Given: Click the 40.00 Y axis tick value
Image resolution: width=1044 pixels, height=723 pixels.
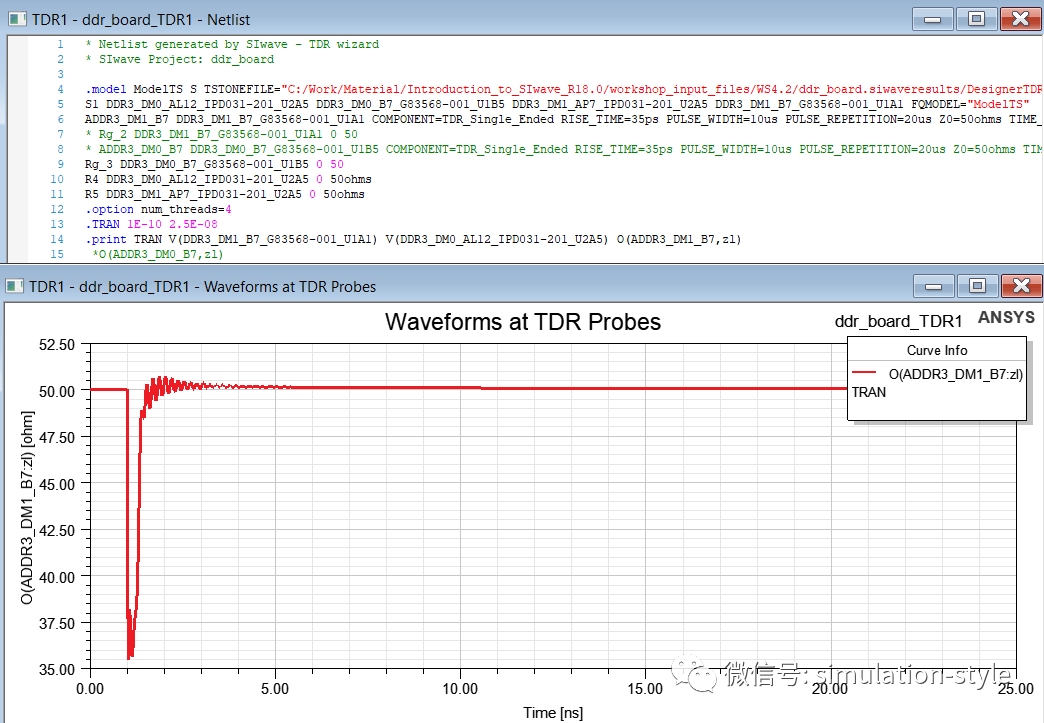Looking at the screenshot, I should (57, 577).
